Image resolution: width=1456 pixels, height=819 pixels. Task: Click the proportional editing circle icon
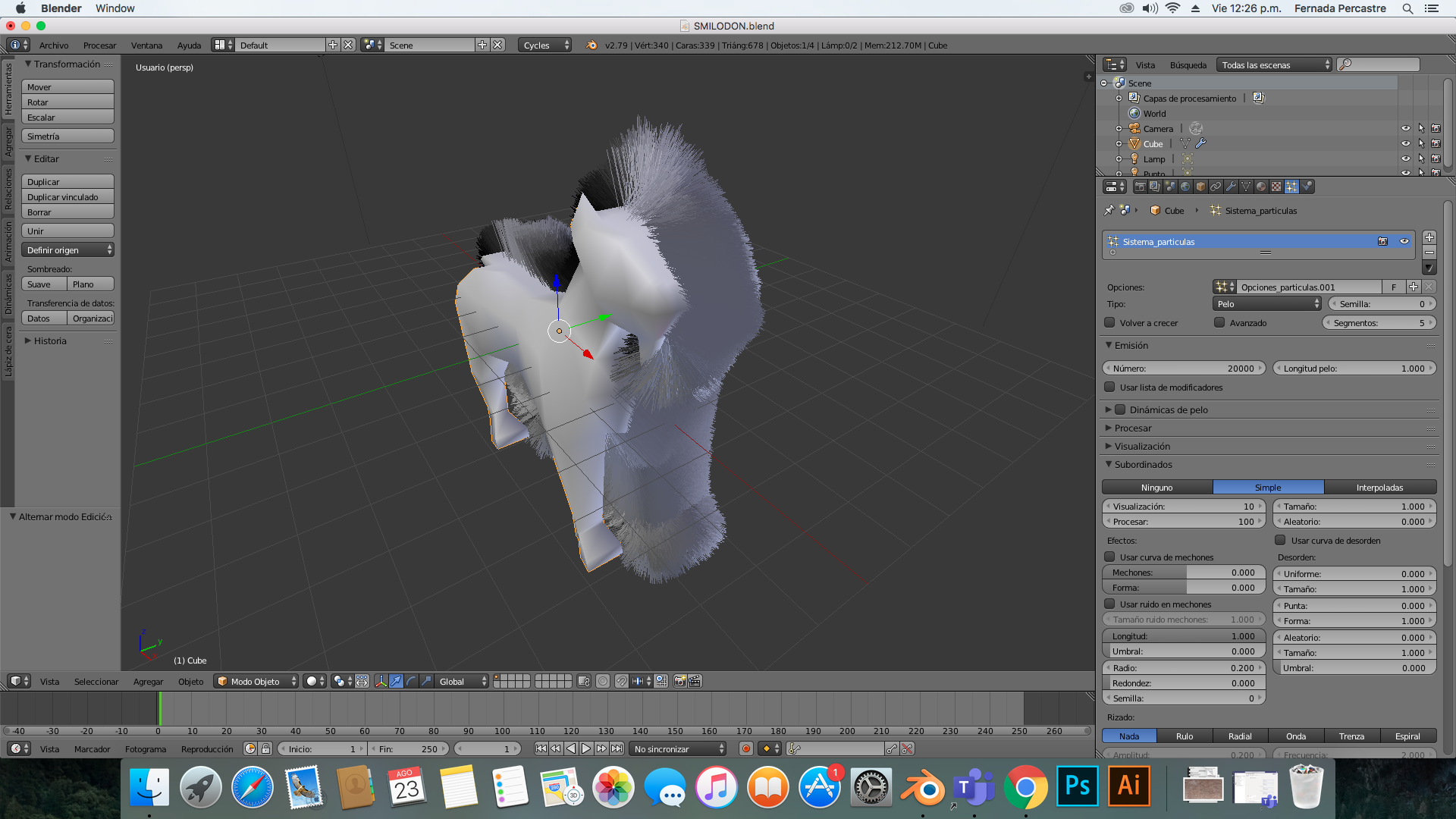(x=603, y=681)
